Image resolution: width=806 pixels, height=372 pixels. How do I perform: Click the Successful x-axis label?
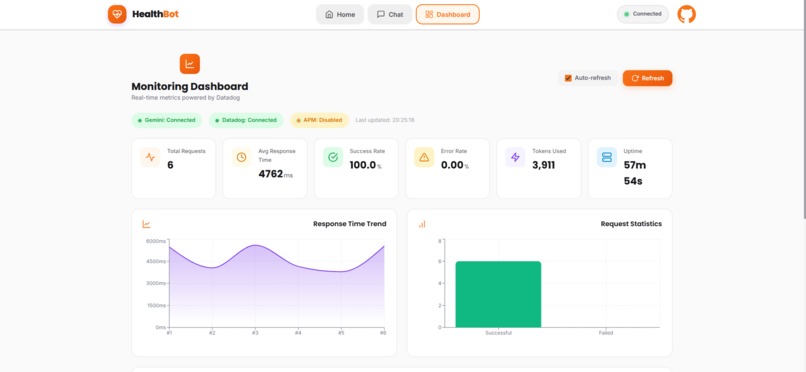tap(498, 333)
